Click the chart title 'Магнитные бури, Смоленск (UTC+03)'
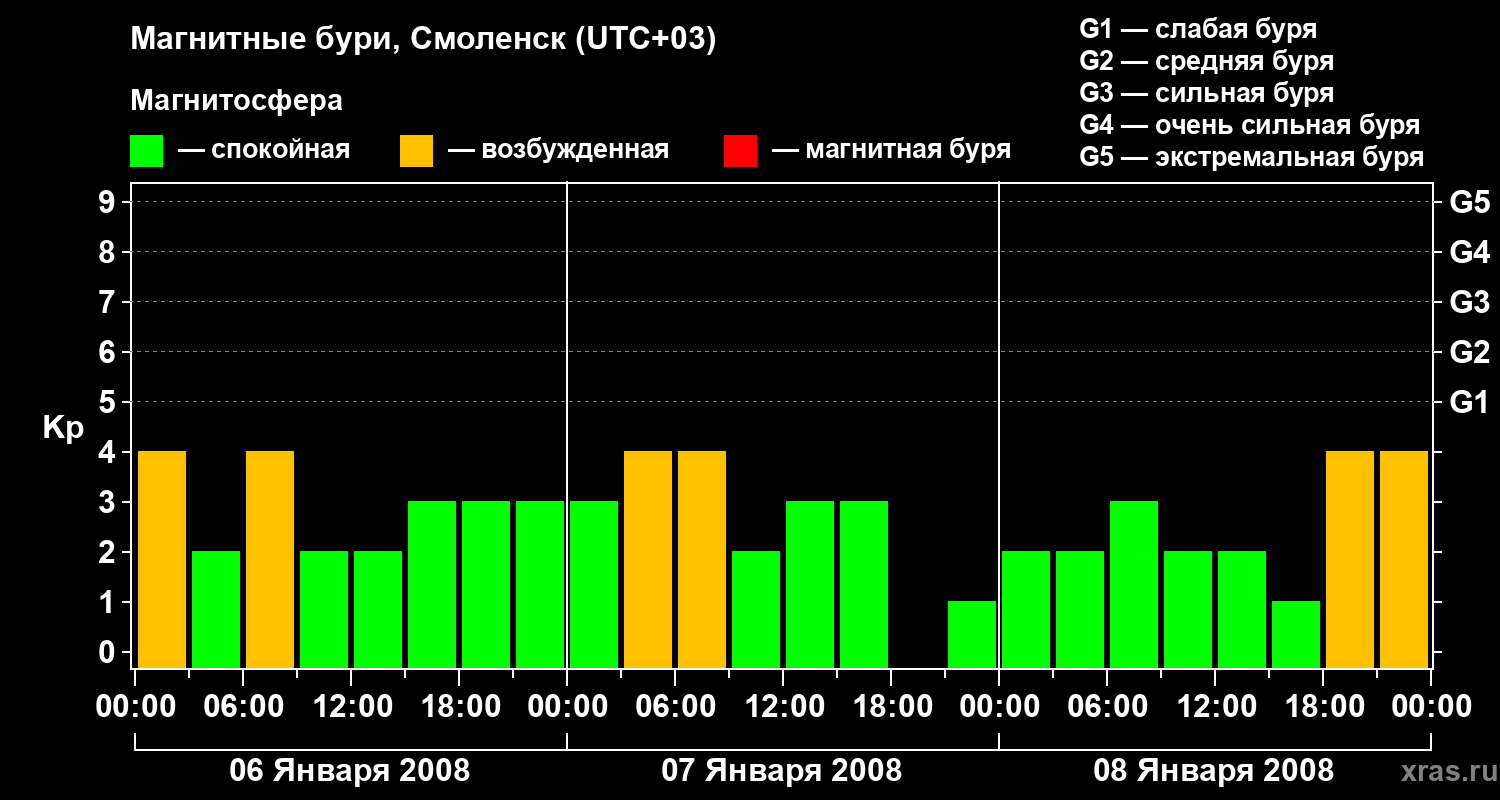 [424, 40]
